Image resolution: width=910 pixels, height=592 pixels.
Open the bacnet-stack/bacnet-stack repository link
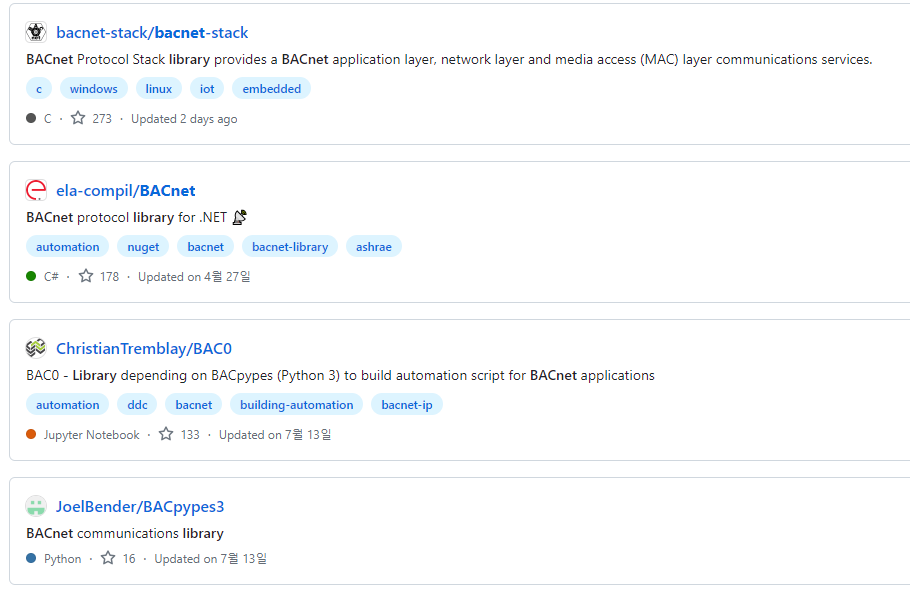tap(152, 33)
